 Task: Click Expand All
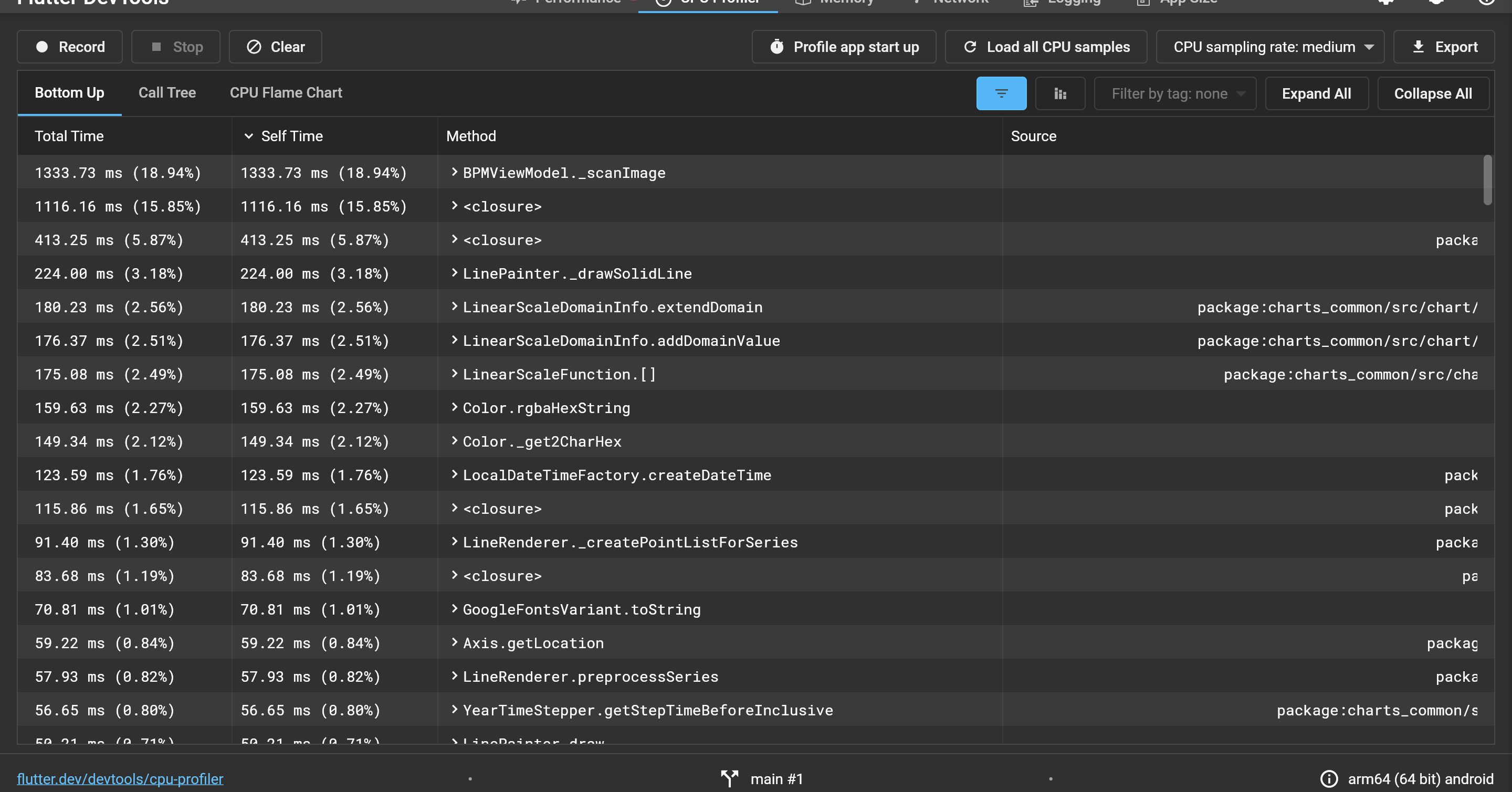(1317, 93)
